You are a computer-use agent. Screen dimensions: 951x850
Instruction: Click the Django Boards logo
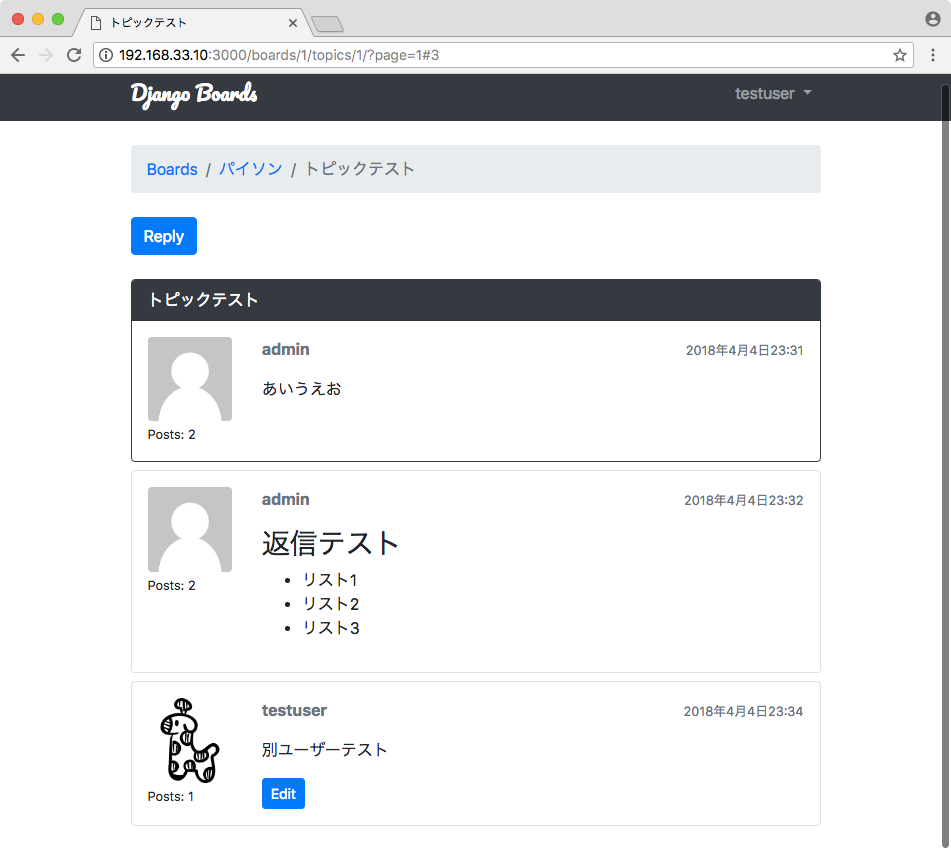pyautogui.click(x=194, y=95)
